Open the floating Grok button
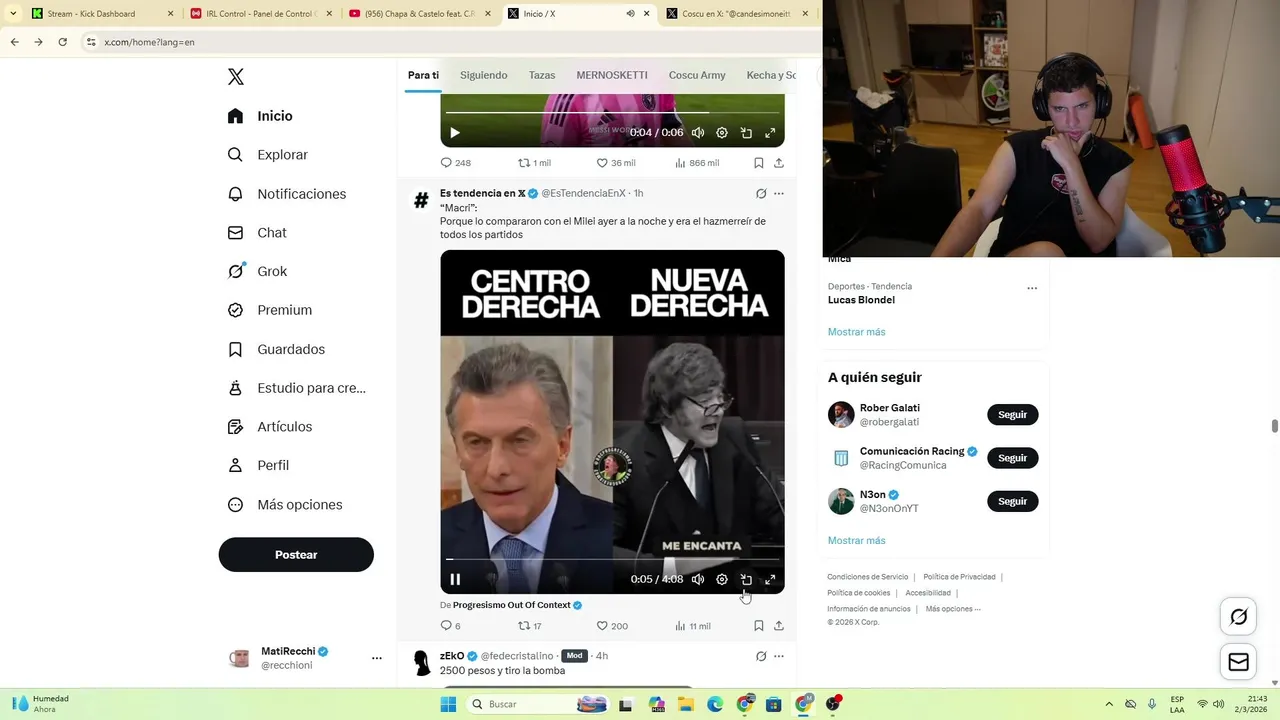1280x720 pixels. pos(1239,617)
